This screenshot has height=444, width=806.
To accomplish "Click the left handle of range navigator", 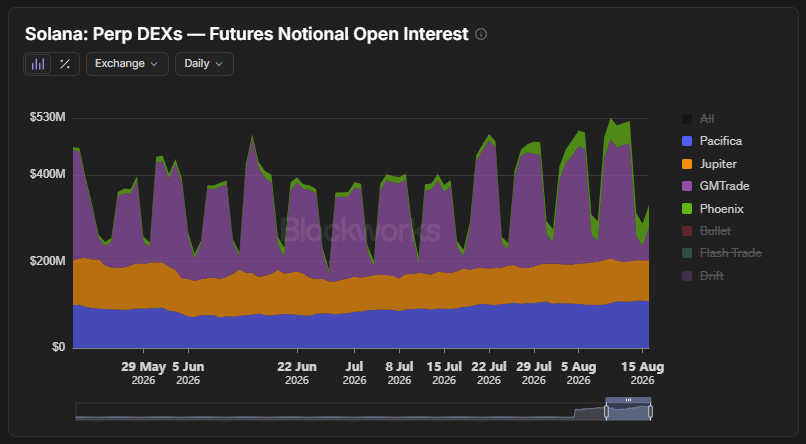I will point(606,412).
